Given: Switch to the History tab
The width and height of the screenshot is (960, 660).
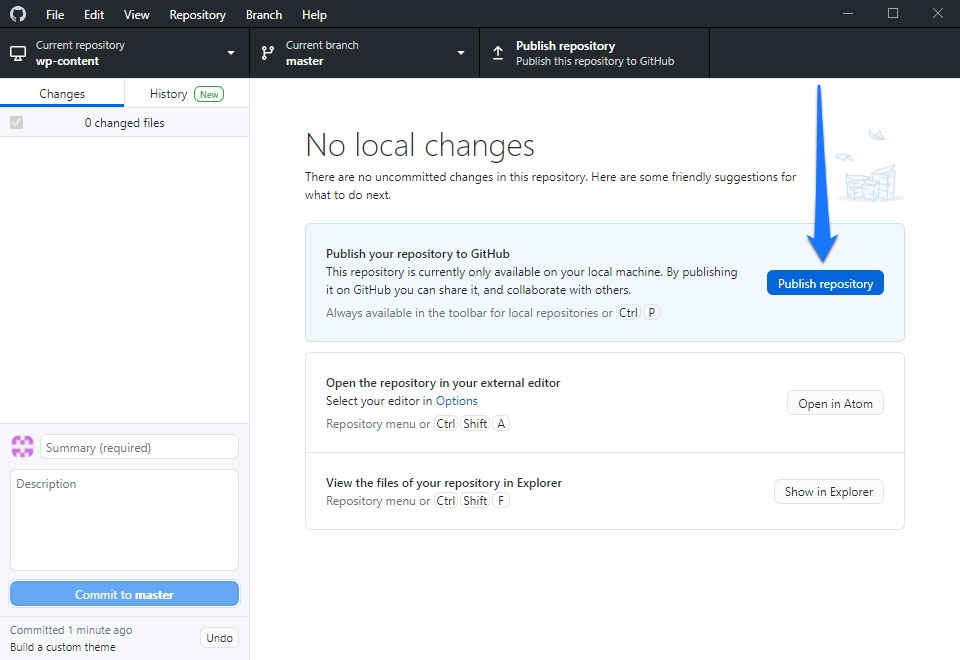Looking at the screenshot, I should [x=168, y=94].
